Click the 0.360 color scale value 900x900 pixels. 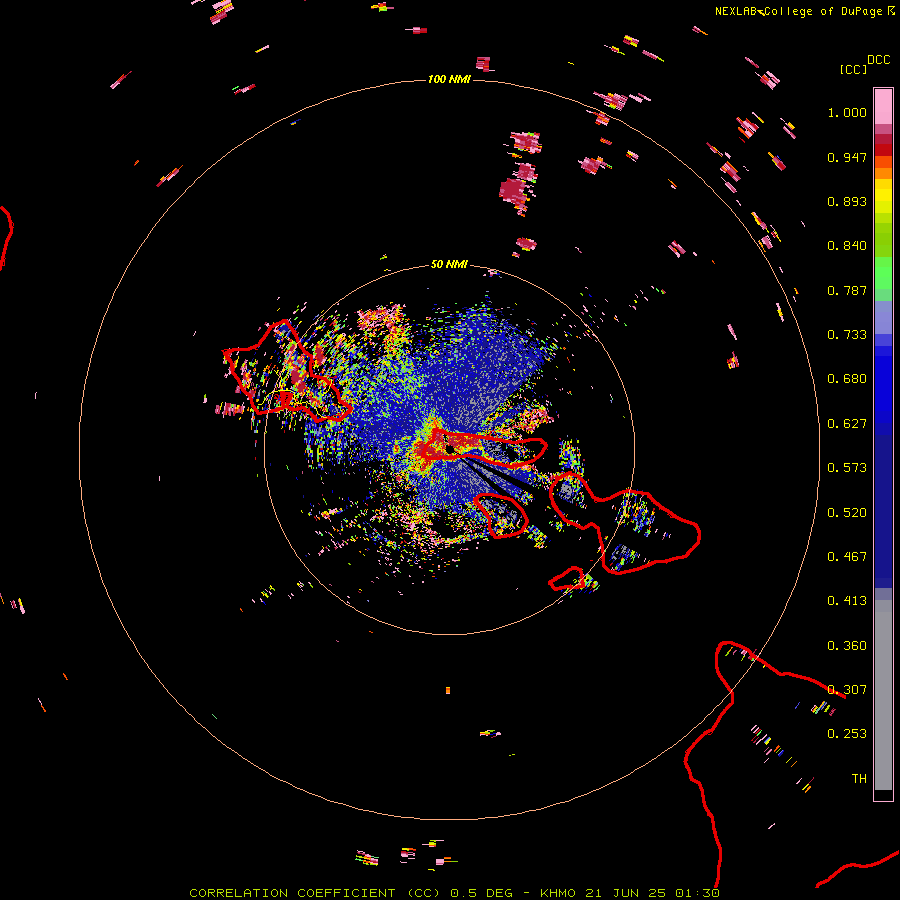[847, 646]
